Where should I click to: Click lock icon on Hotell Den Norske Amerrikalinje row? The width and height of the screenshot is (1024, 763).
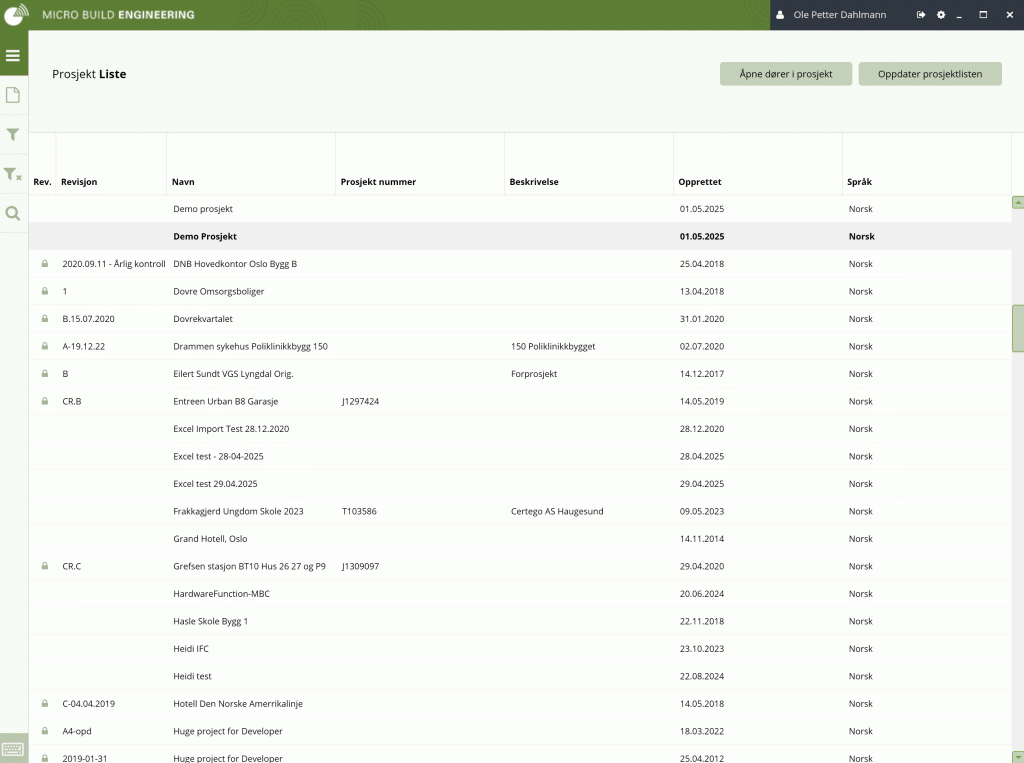click(44, 704)
